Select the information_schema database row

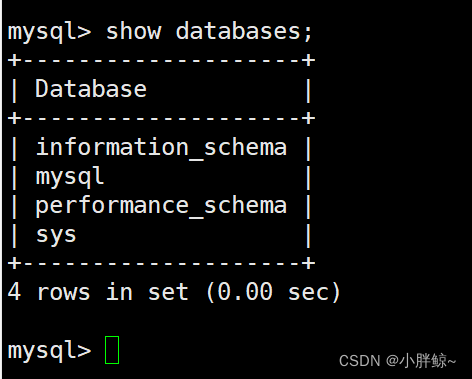[161, 147]
